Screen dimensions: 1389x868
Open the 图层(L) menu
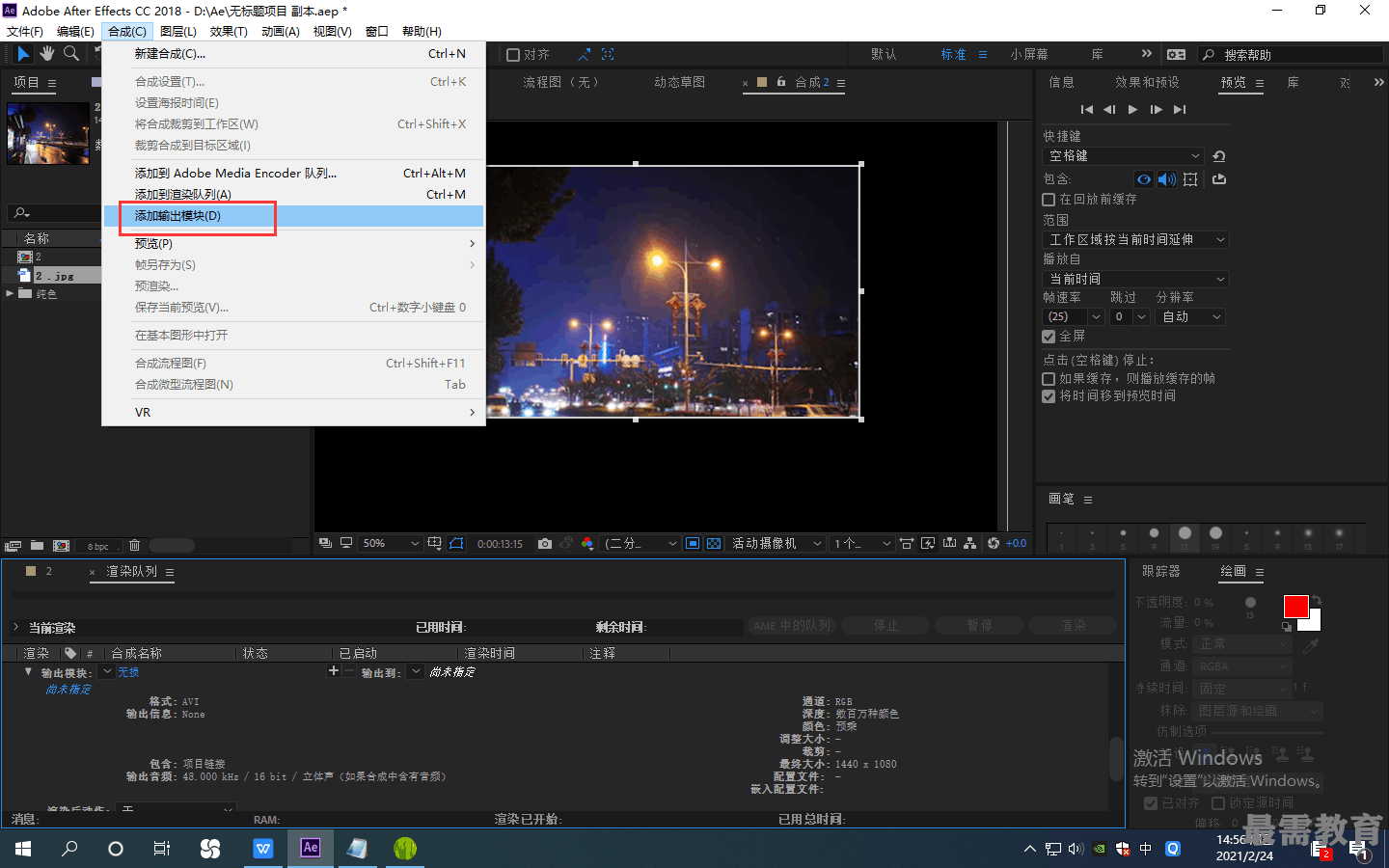point(178,32)
